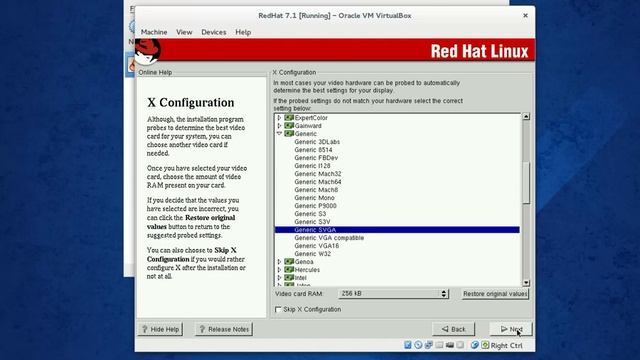Select Generic I128
Image resolution: width=640 pixels, height=360 pixels.
pyautogui.click(x=312, y=166)
